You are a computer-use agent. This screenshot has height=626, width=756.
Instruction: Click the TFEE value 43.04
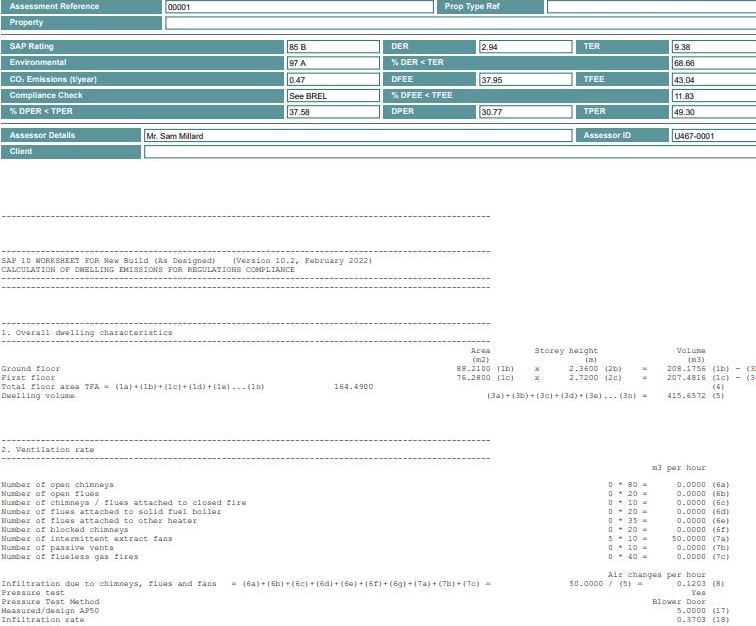pyautogui.click(x=714, y=80)
